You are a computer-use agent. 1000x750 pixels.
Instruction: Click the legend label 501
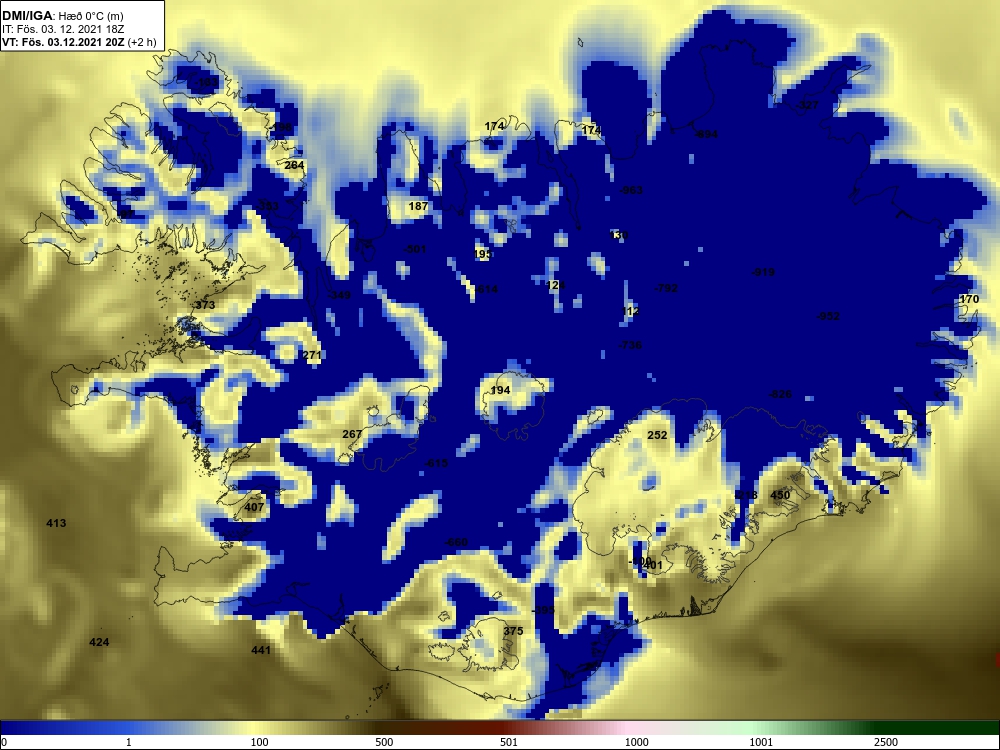tap(509, 742)
